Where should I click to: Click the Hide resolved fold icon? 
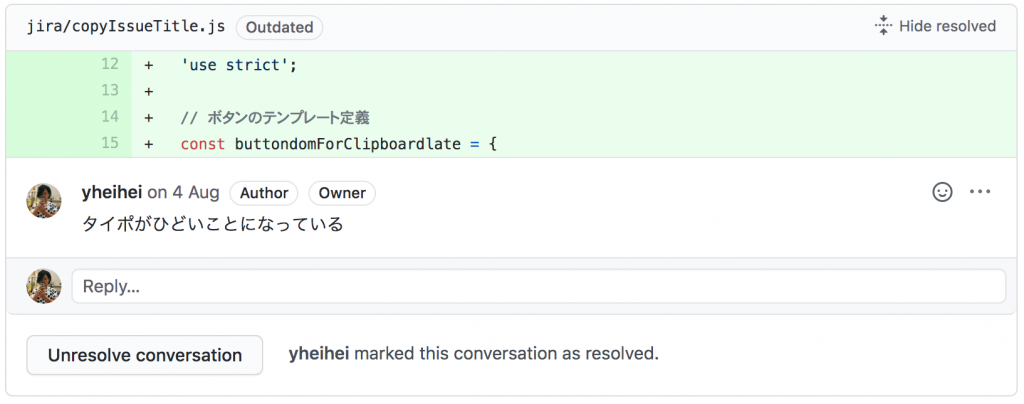tap(883, 26)
